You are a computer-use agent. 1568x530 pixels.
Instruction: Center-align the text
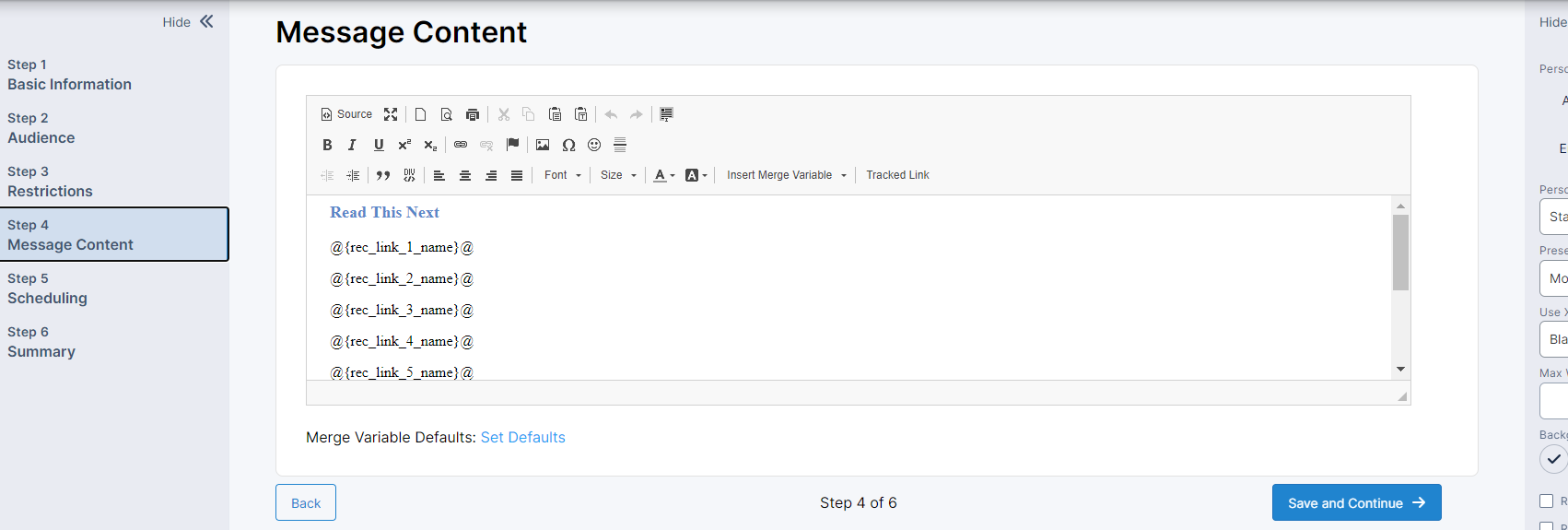point(465,175)
